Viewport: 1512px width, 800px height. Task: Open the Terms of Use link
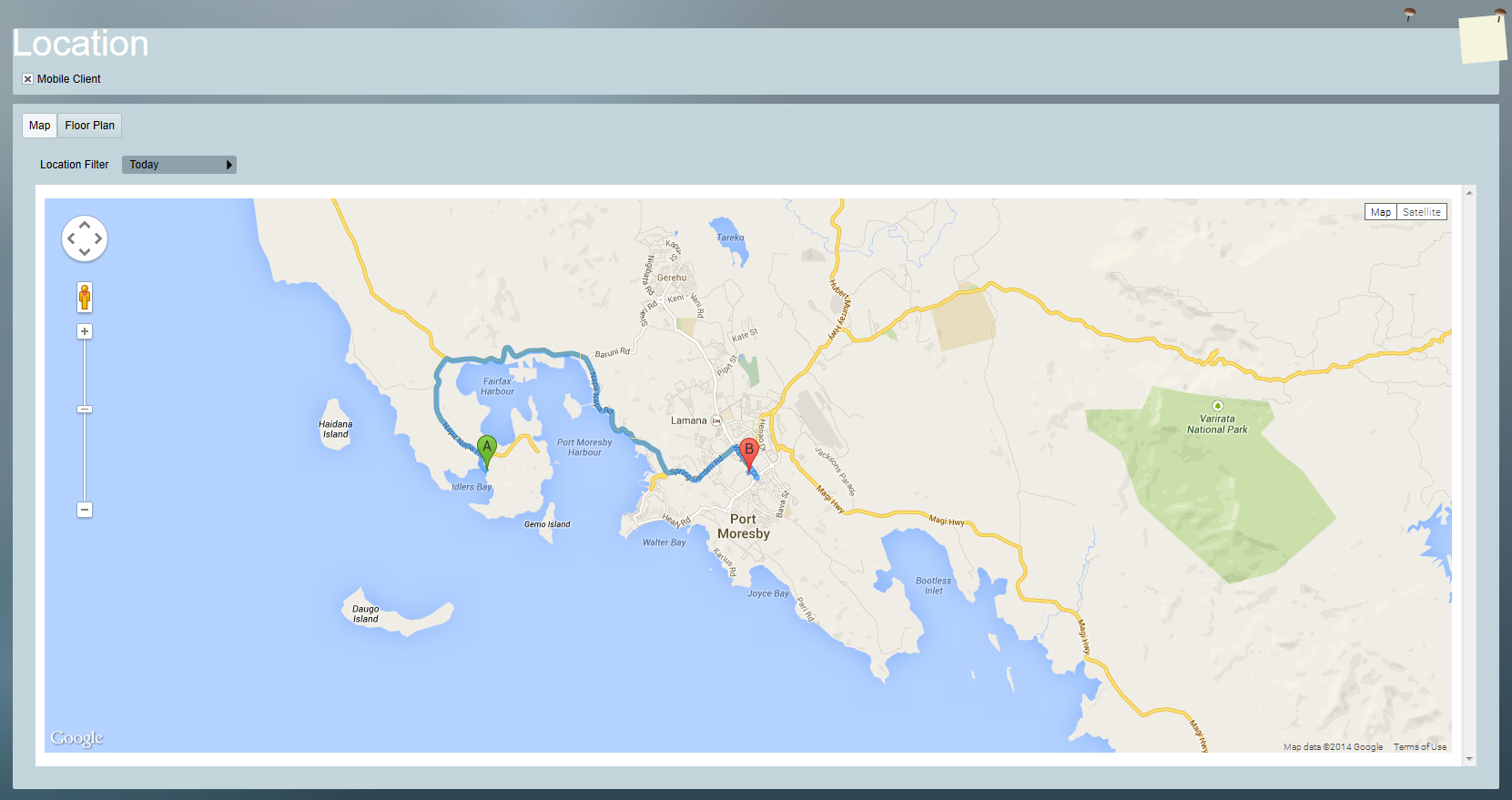1420,747
